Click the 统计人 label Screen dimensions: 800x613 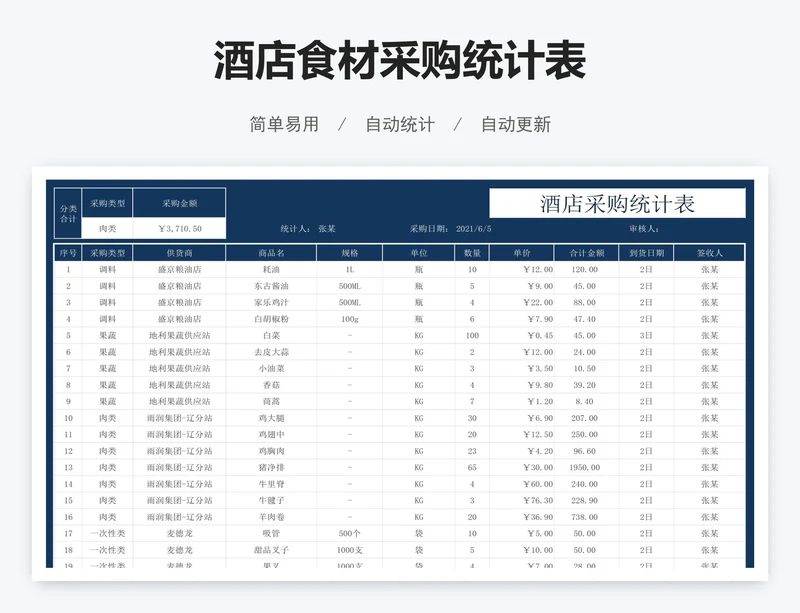295,229
